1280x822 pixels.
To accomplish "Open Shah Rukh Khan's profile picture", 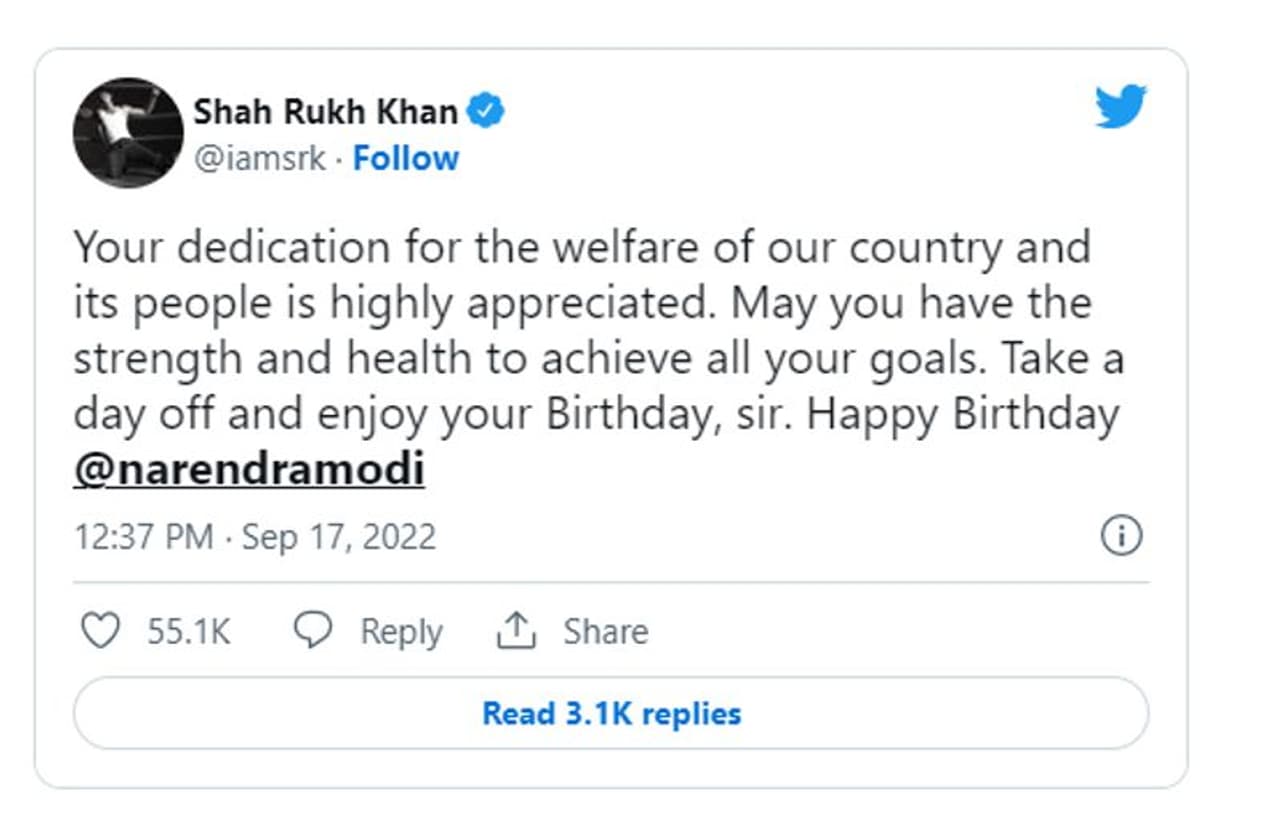I will tap(128, 132).
